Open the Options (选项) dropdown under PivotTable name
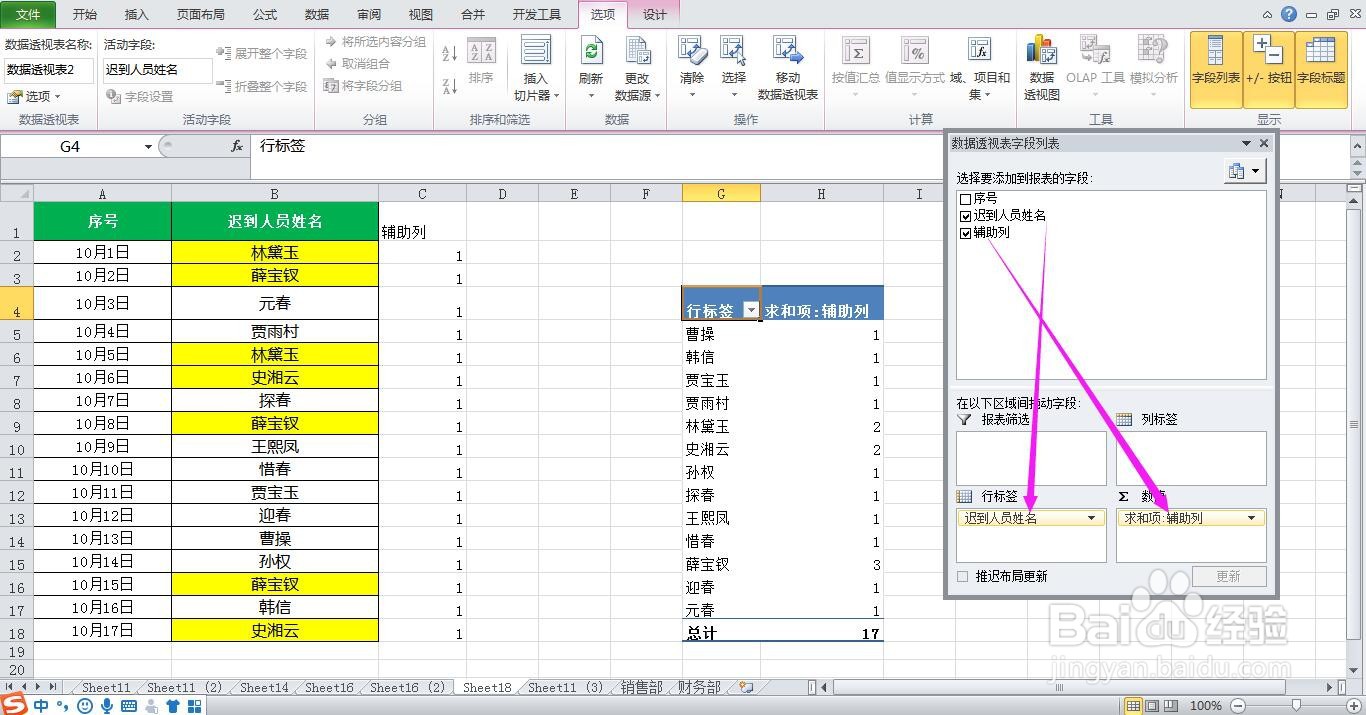Screen dimensions: 1366x715 pyautogui.click(x=34, y=96)
